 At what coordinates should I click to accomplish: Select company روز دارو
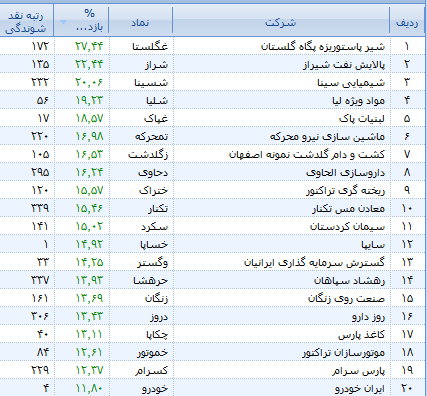coord(368,316)
